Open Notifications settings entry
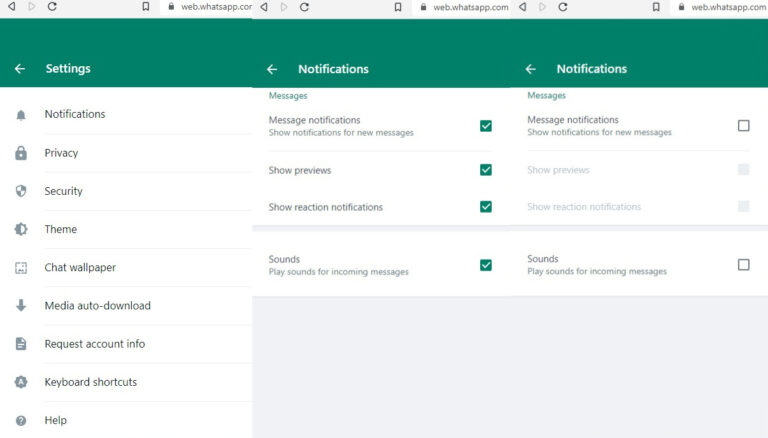The image size is (768, 438). click(x=126, y=115)
